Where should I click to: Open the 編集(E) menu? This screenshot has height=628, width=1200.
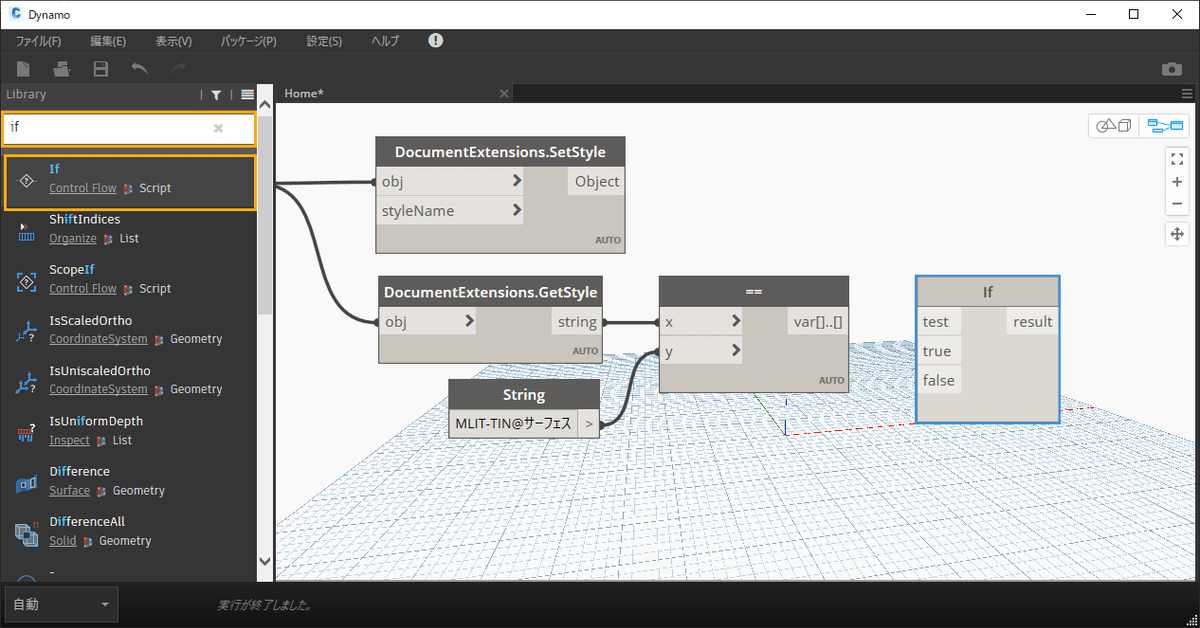point(108,41)
